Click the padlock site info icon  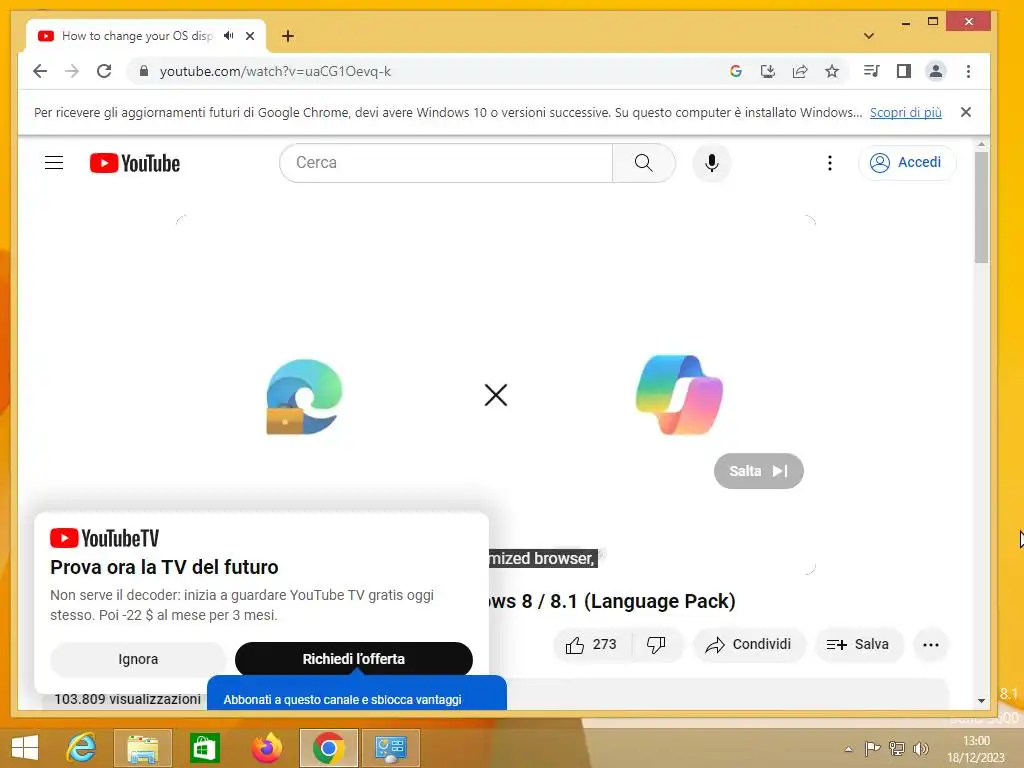click(144, 71)
